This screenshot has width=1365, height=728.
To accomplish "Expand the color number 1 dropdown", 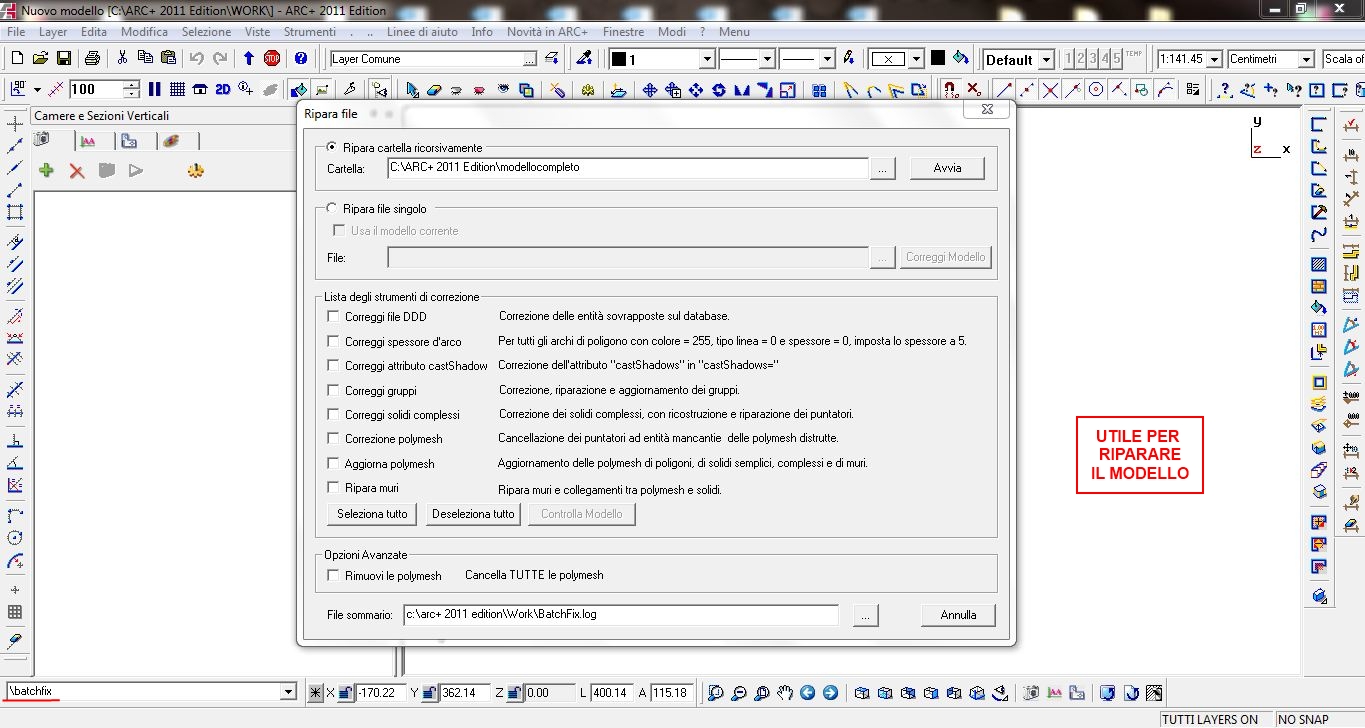I will (x=706, y=59).
